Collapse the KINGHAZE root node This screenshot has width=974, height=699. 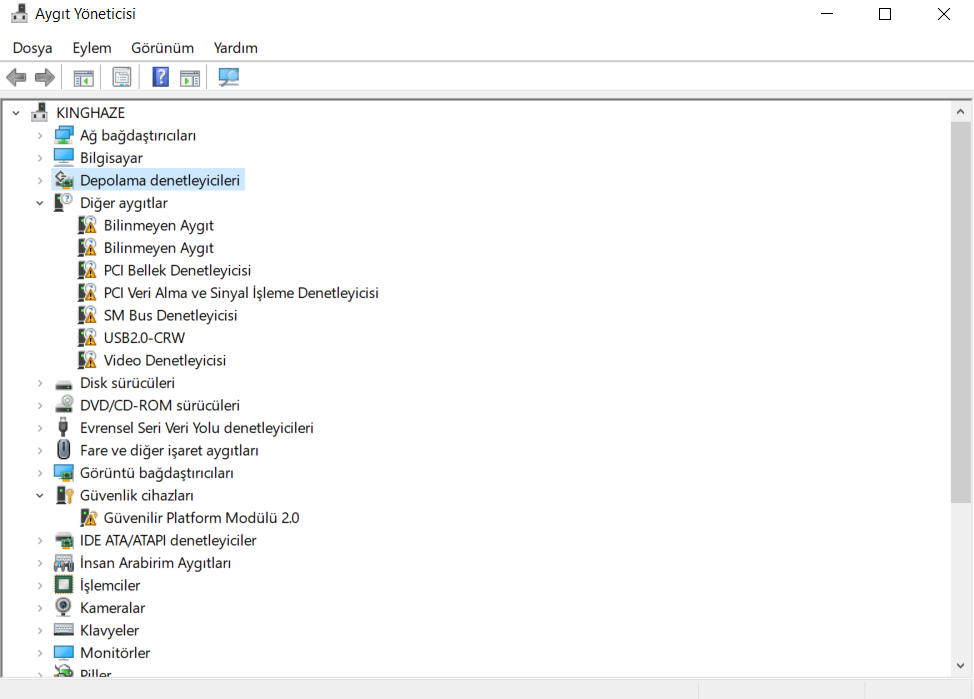click(x=16, y=113)
